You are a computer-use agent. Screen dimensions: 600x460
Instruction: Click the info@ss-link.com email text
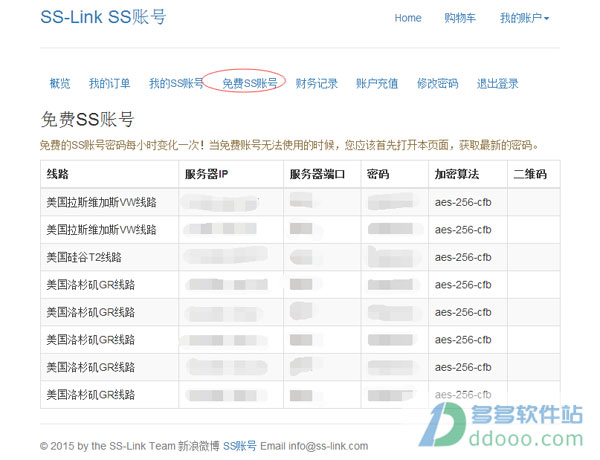pyautogui.click(x=328, y=446)
